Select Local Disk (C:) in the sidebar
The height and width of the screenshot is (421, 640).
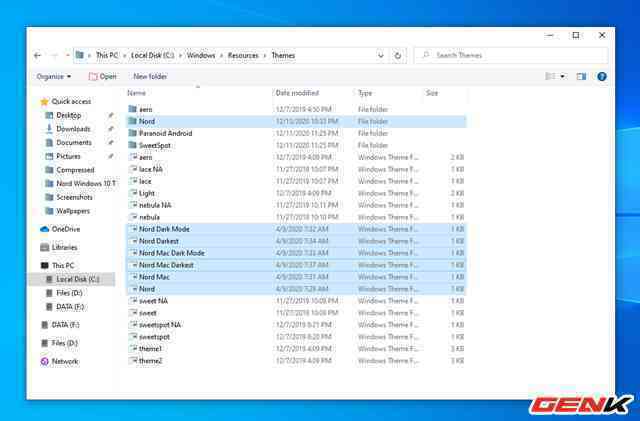click(x=73, y=279)
